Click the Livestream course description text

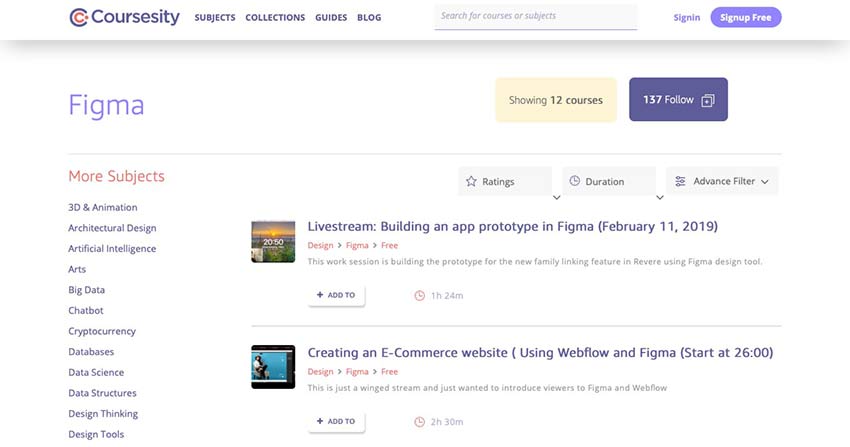535,262
